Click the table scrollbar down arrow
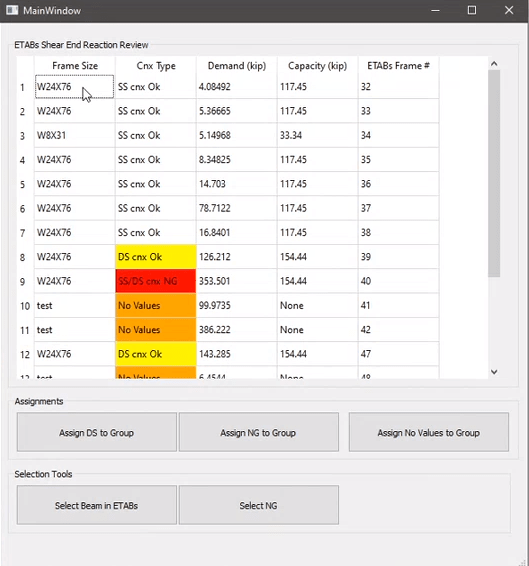This screenshot has width=529, height=566. click(x=494, y=372)
